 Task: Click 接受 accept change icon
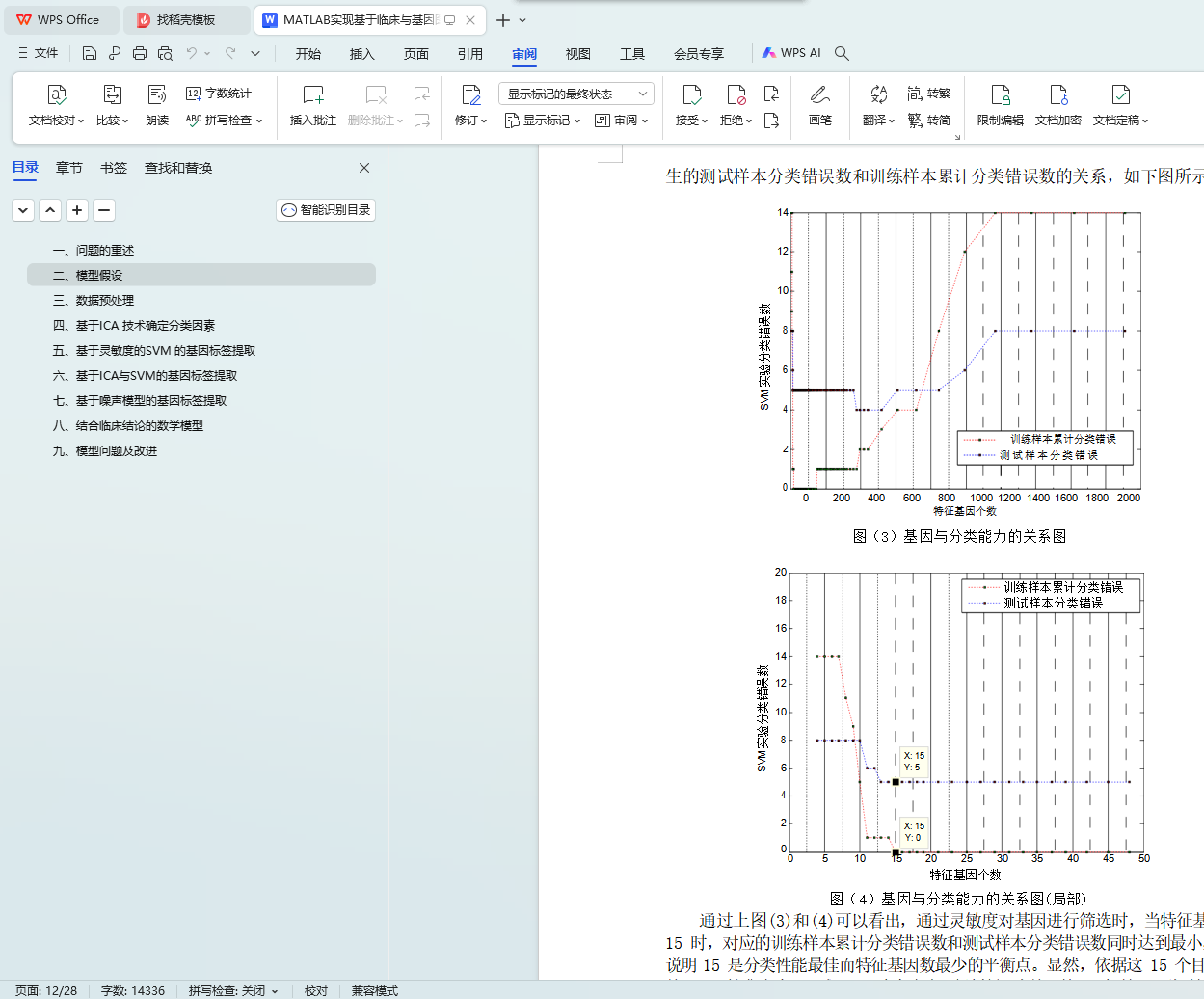[692, 94]
